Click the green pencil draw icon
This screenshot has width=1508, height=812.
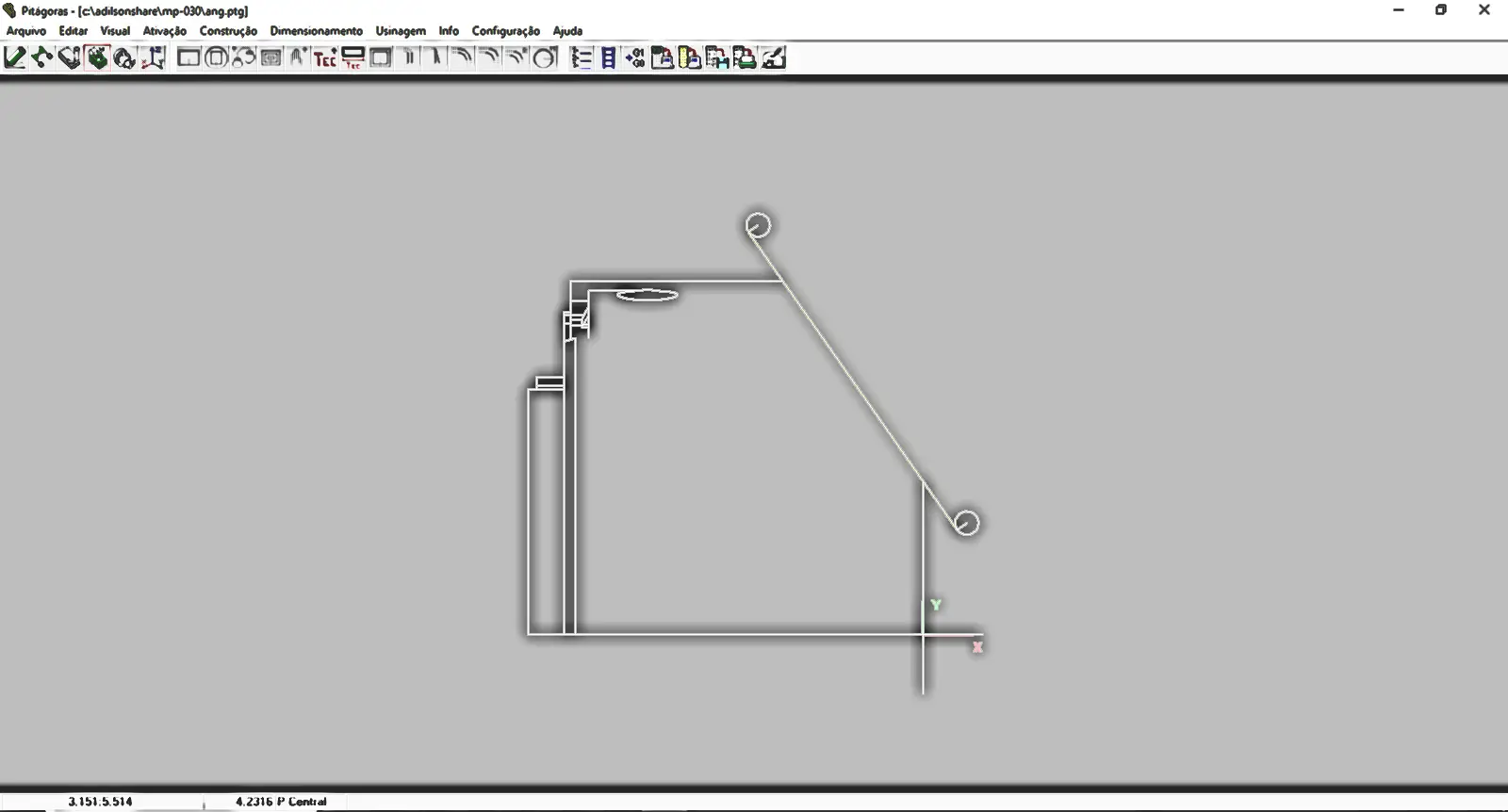click(15, 58)
